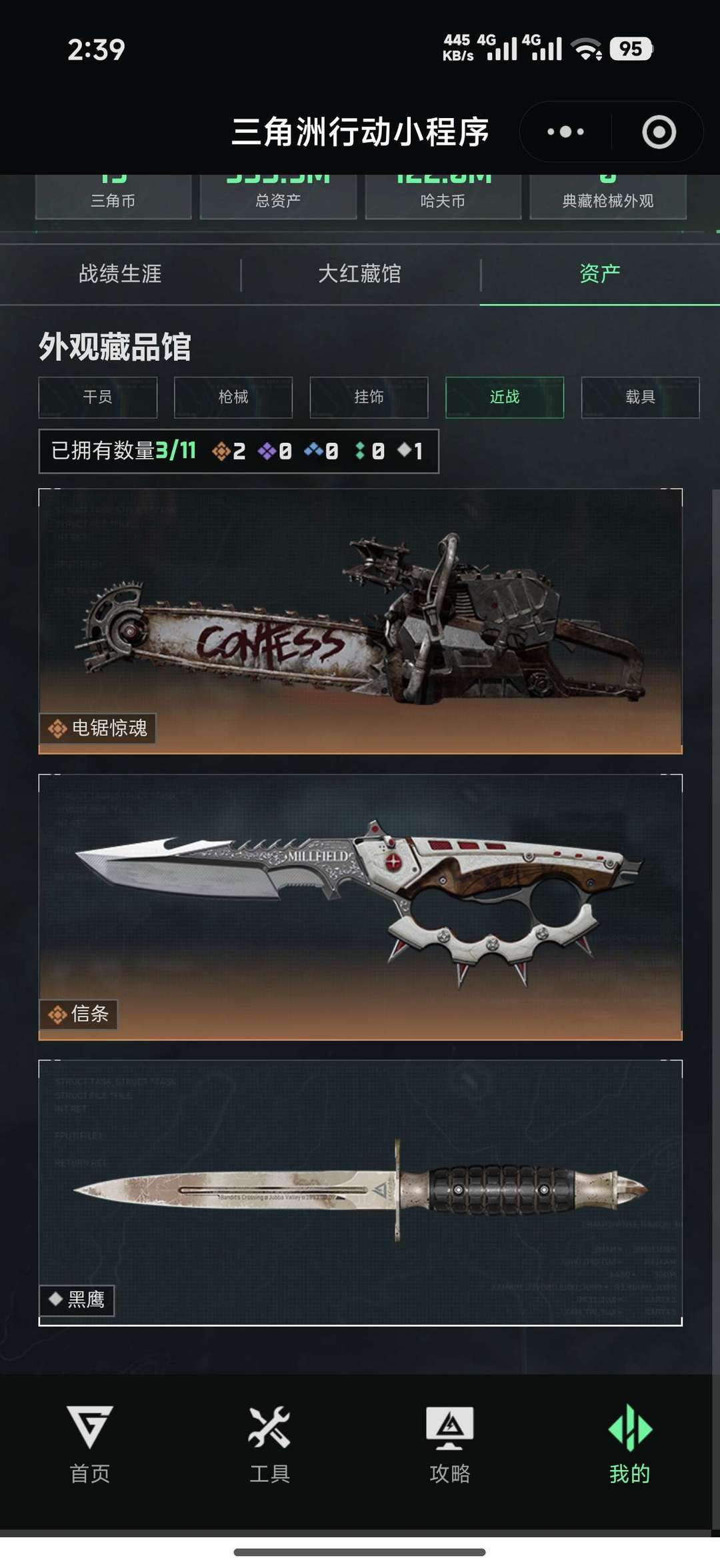720x1568 pixels.
Task: Open the 攻略 guide monitor icon
Action: [450, 1428]
